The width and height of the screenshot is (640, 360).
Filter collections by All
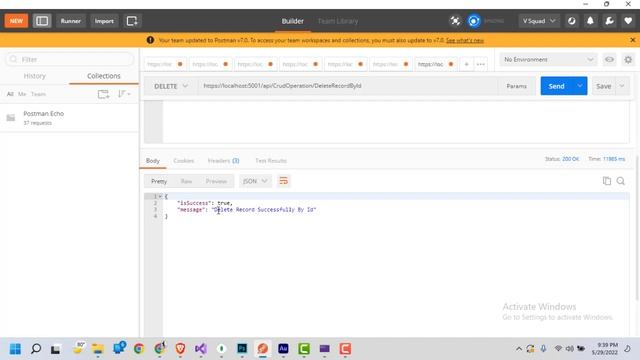[10, 94]
